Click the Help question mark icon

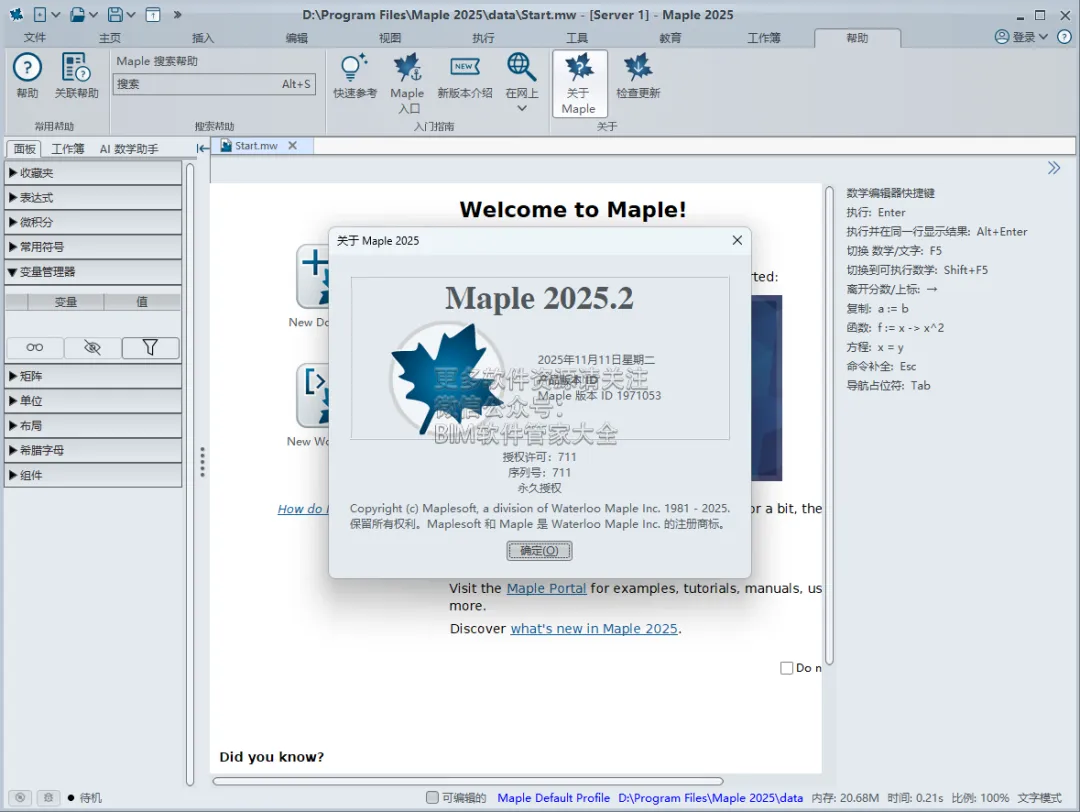point(28,68)
